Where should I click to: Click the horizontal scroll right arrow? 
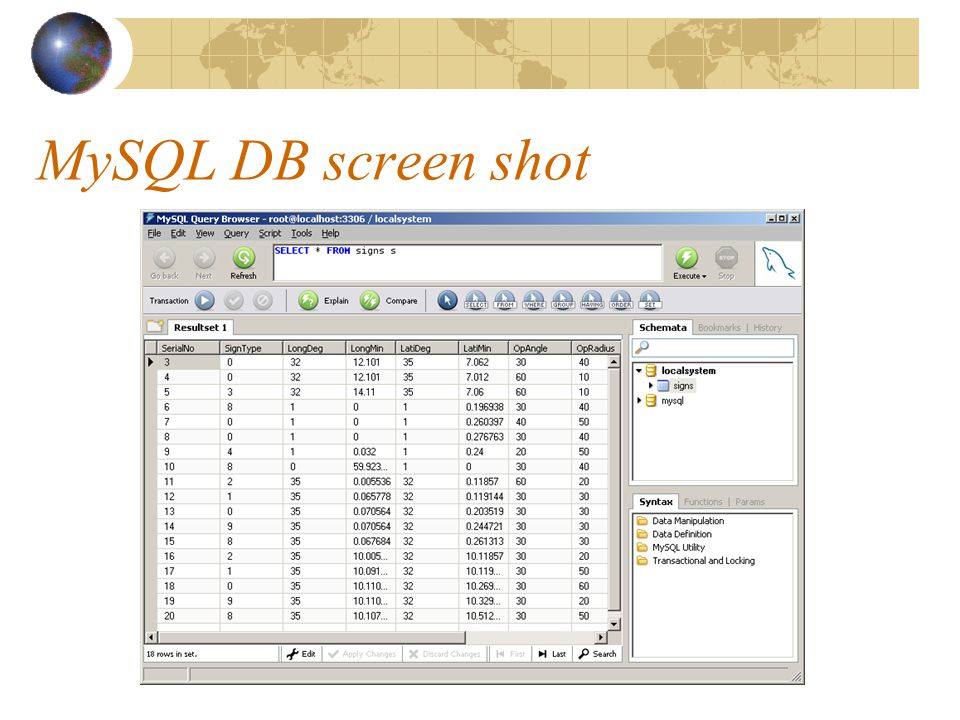pyautogui.click(x=601, y=637)
